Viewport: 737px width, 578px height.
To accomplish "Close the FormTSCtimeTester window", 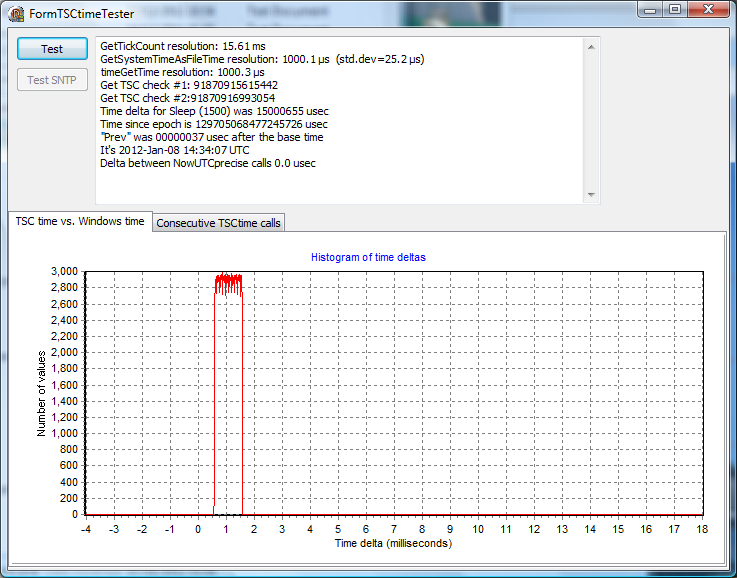I will (708, 9).
